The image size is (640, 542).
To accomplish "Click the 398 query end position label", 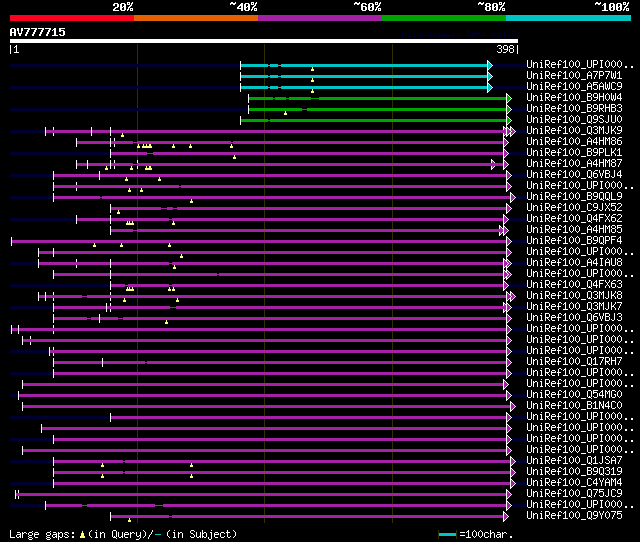I will coord(505,49).
